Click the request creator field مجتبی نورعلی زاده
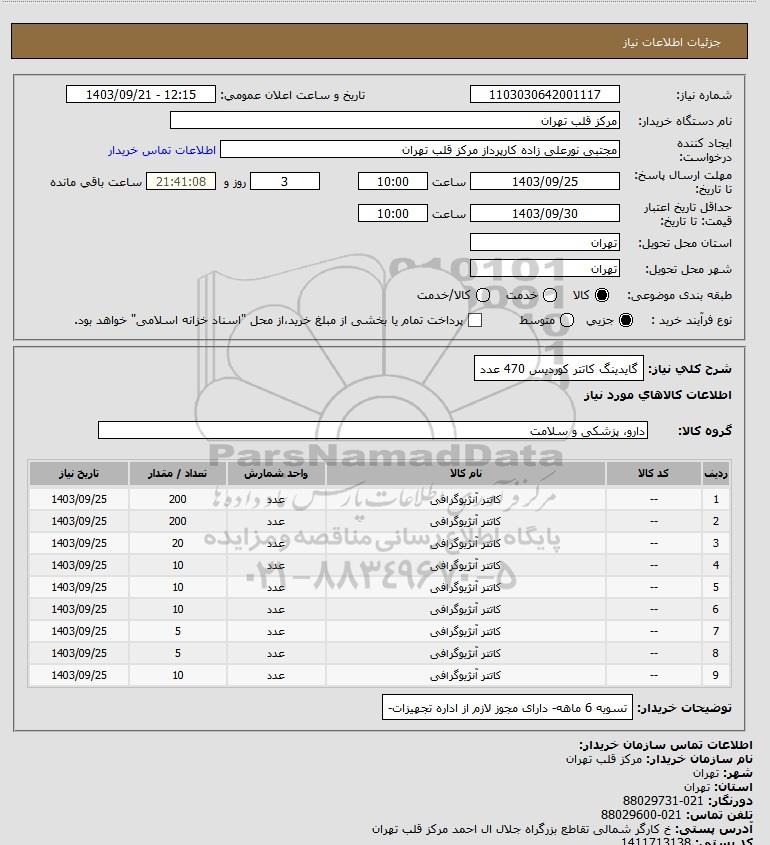The image size is (770, 845). pyautogui.click(x=420, y=150)
